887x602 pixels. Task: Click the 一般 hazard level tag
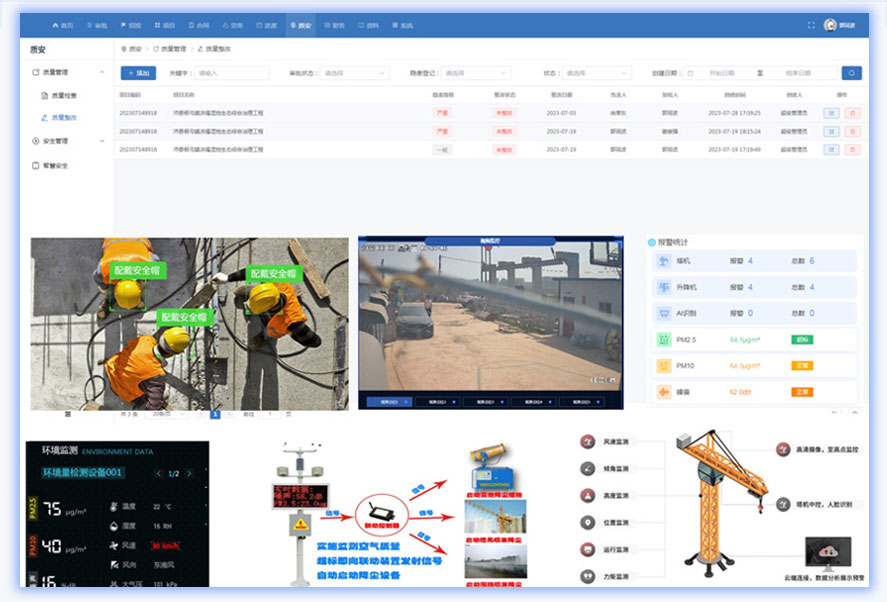point(442,150)
